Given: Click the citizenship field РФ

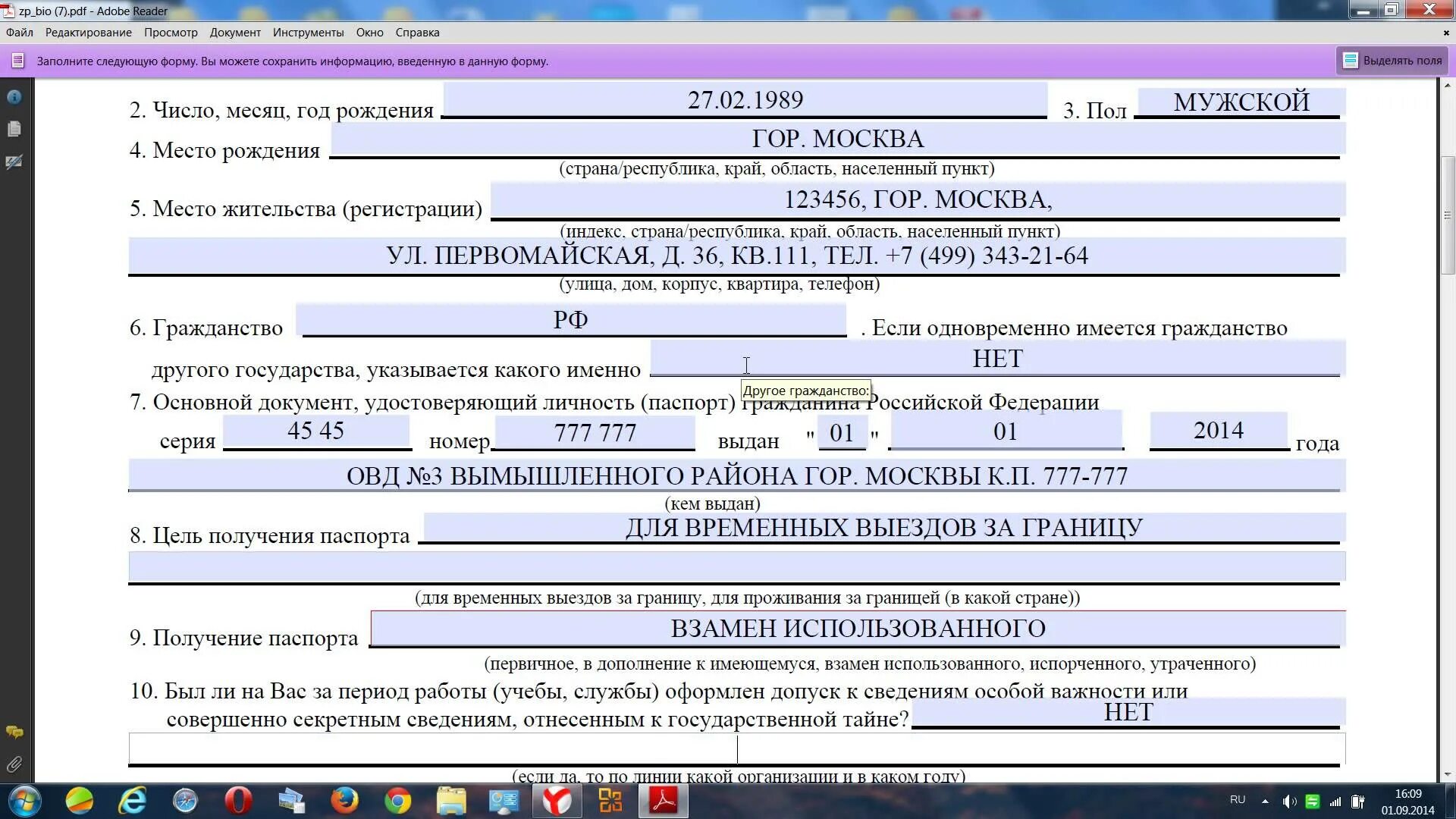Looking at the screenshot, I should [x=570, y=320].
